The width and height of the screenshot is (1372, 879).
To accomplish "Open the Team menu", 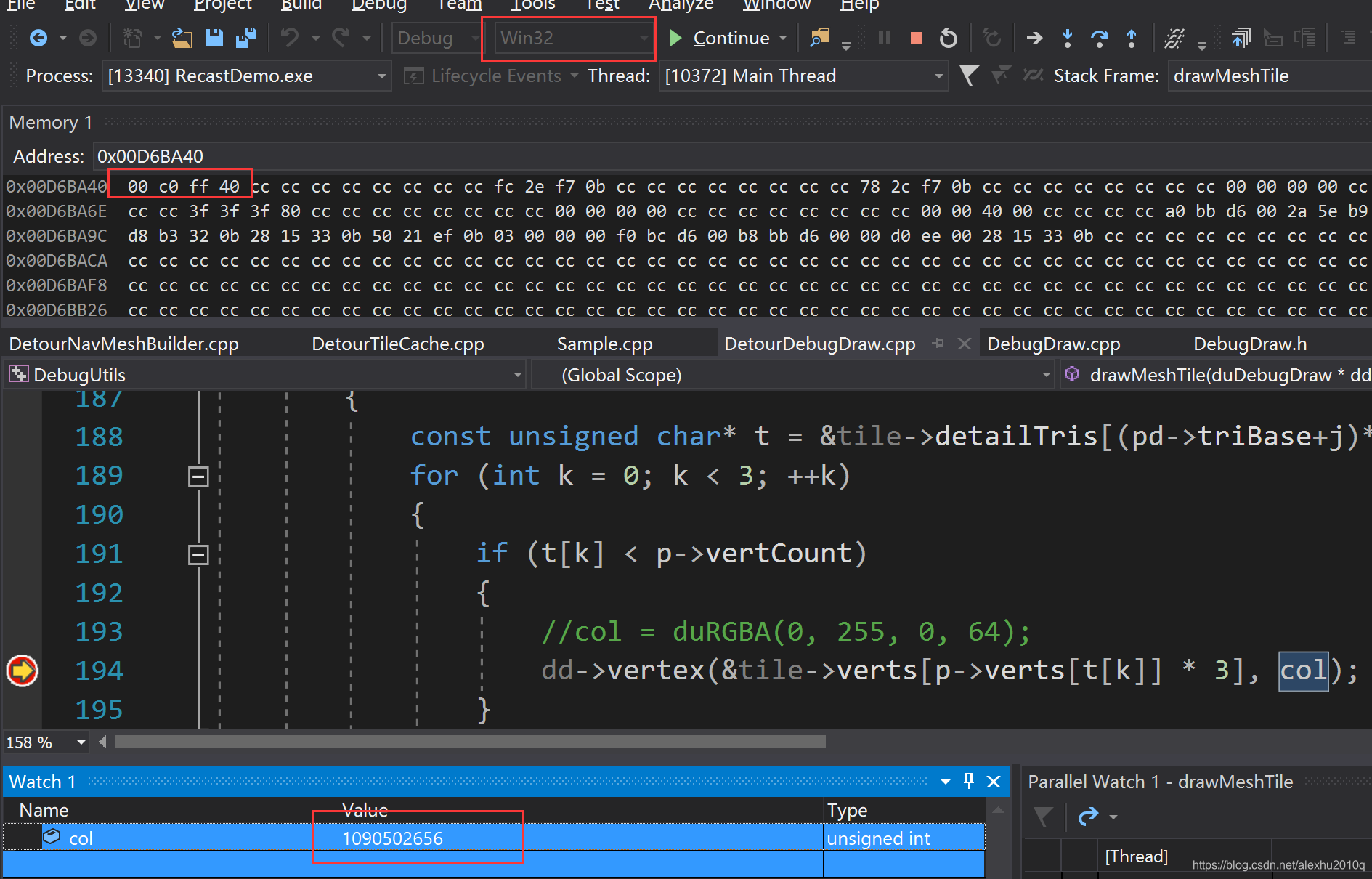I will click(x=459, y=4).
